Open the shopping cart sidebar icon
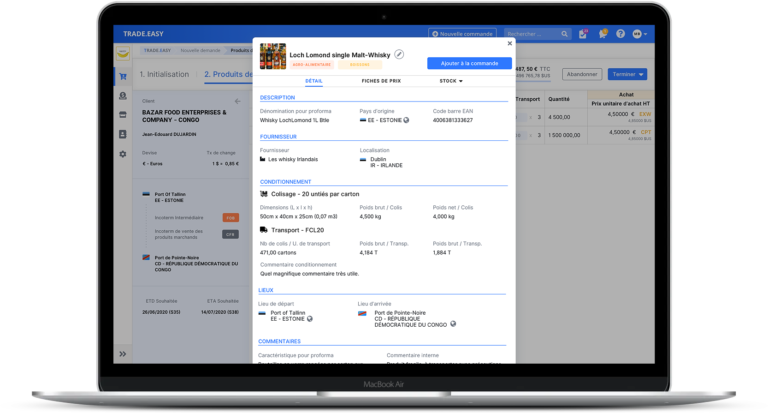Image resolution: width=768 pixels, height=413 pixels. coord(122,76)
